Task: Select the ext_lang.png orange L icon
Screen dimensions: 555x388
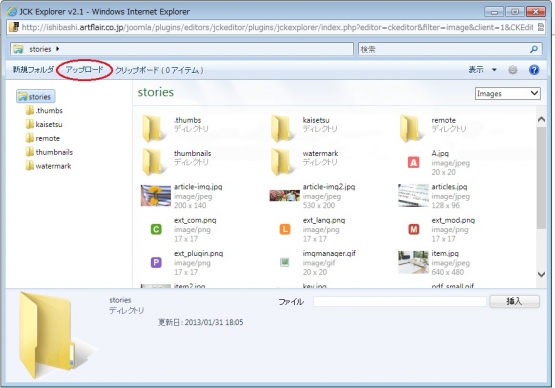Action: coord(285,229)
